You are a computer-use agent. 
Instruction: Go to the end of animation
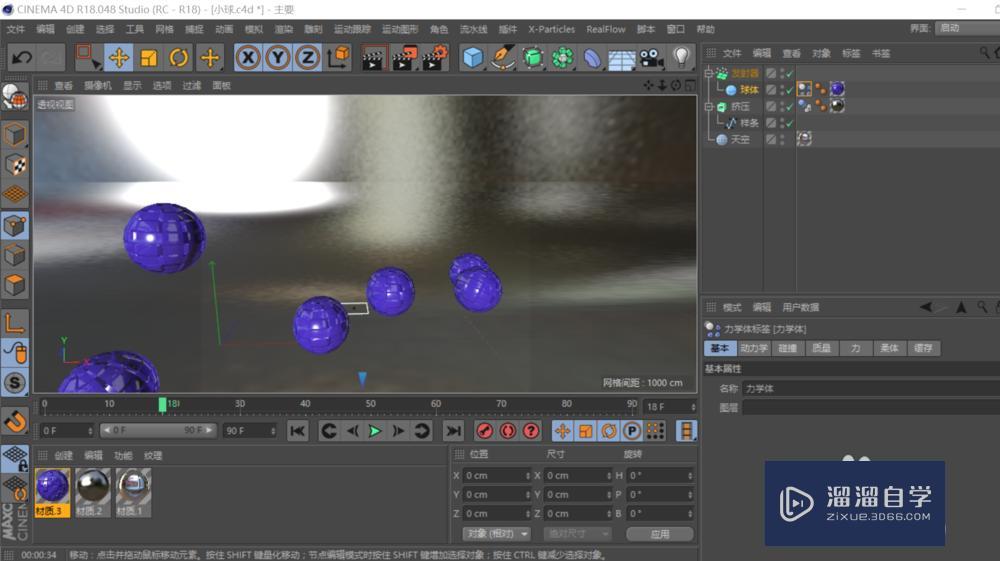[453, 431]
